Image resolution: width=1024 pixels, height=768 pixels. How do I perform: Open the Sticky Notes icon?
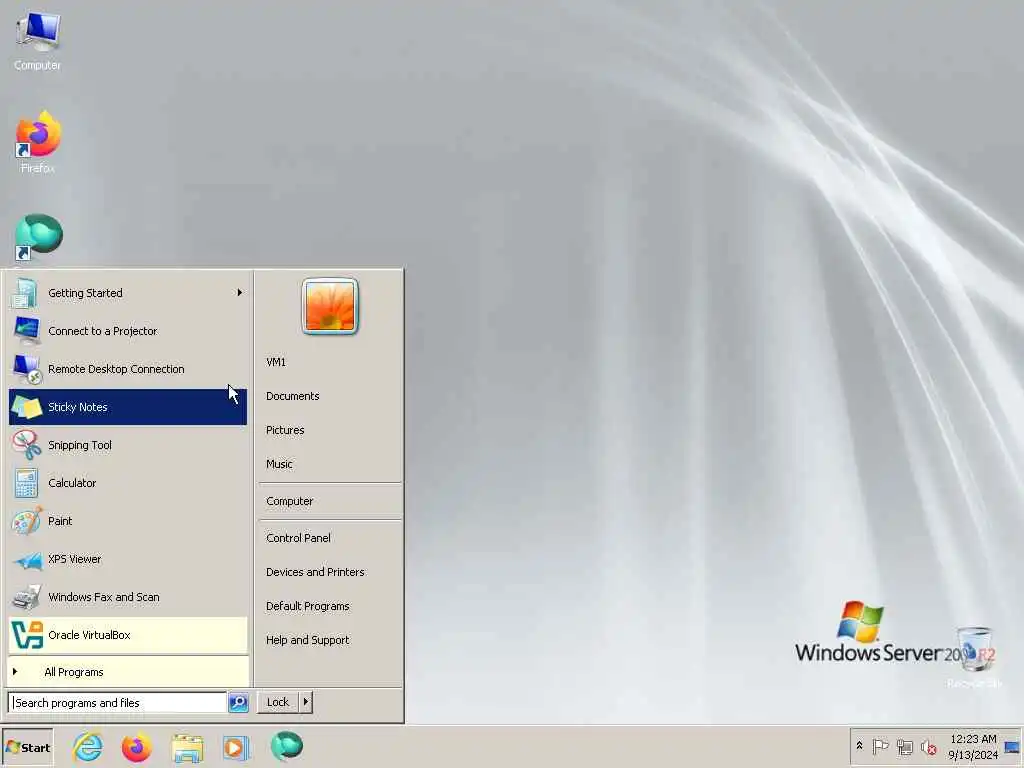click(27, 407)
